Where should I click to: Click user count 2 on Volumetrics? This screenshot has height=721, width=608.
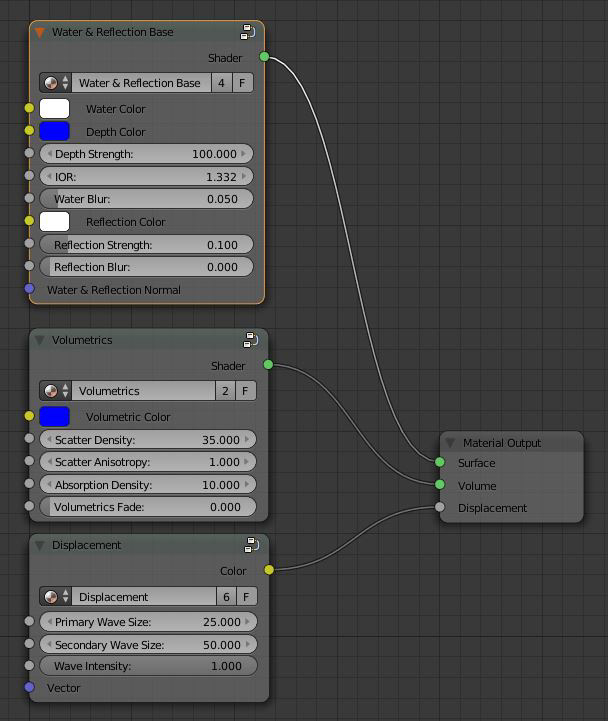(x=225, y=391)
